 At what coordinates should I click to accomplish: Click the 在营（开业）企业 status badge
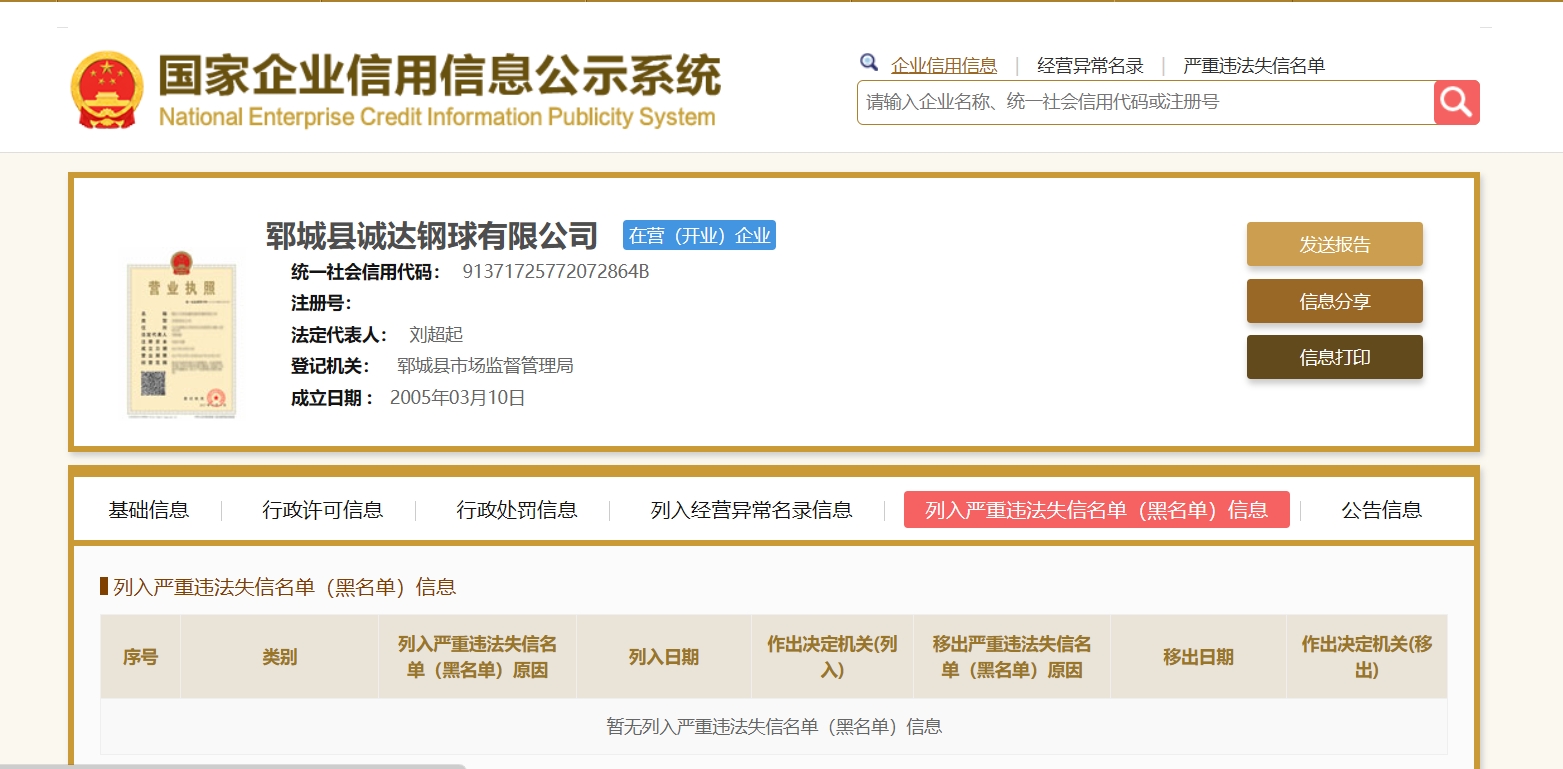(699, 236)
